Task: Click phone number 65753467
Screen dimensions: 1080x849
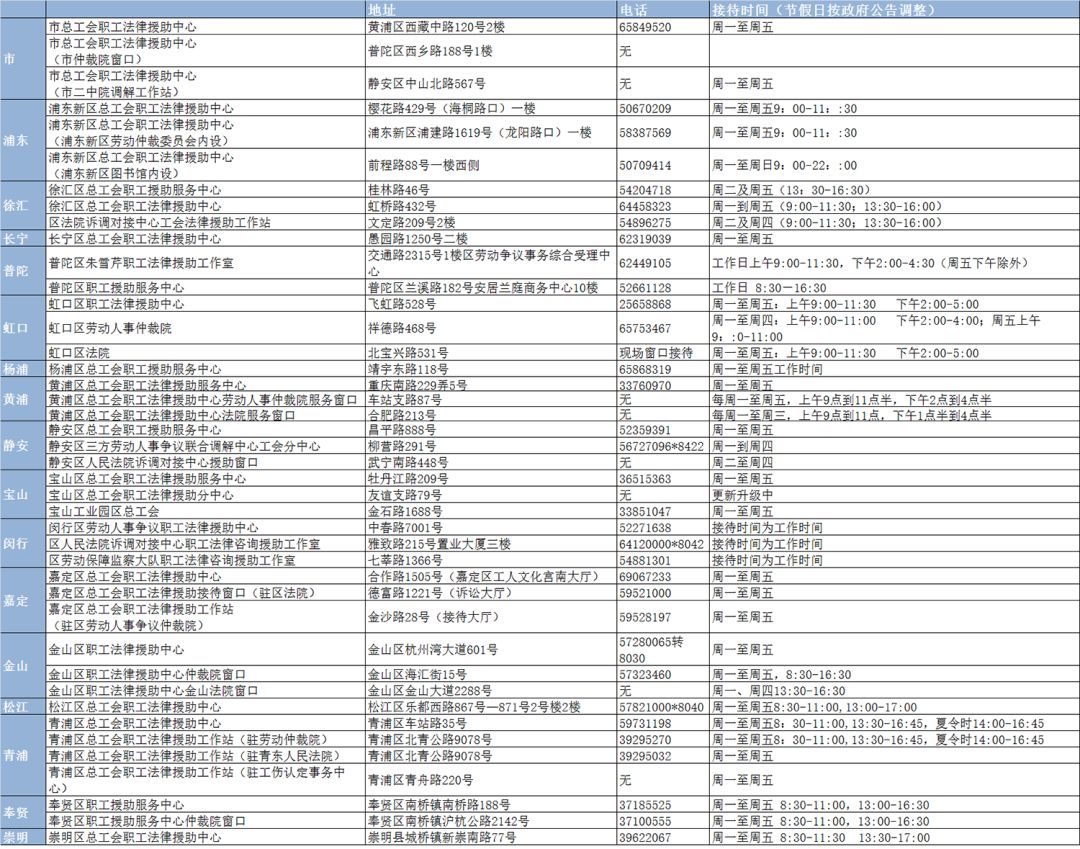Action: tap(645, 328)
